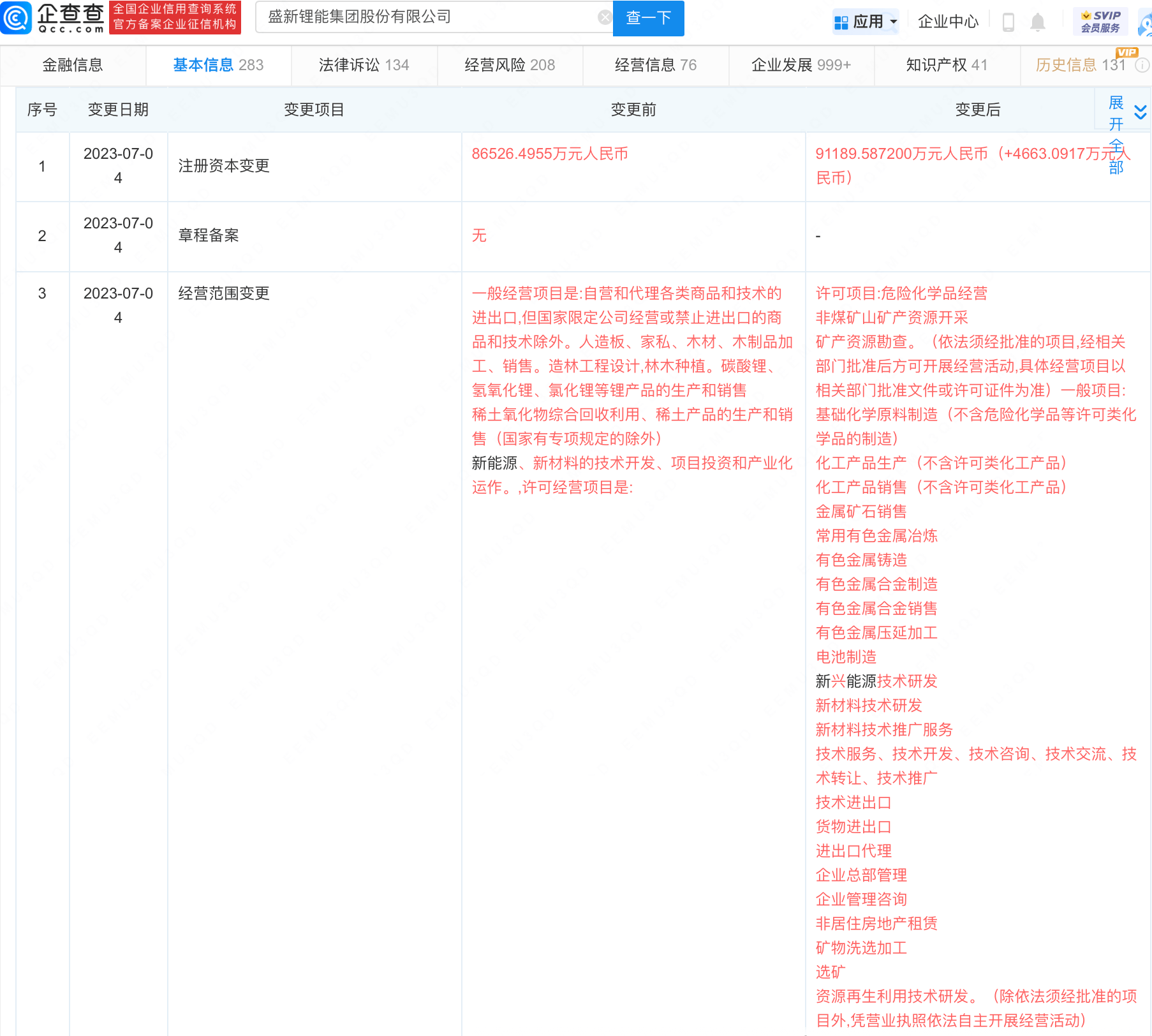Click the 新兴能源技术研发 line

[x=876, y=681]
